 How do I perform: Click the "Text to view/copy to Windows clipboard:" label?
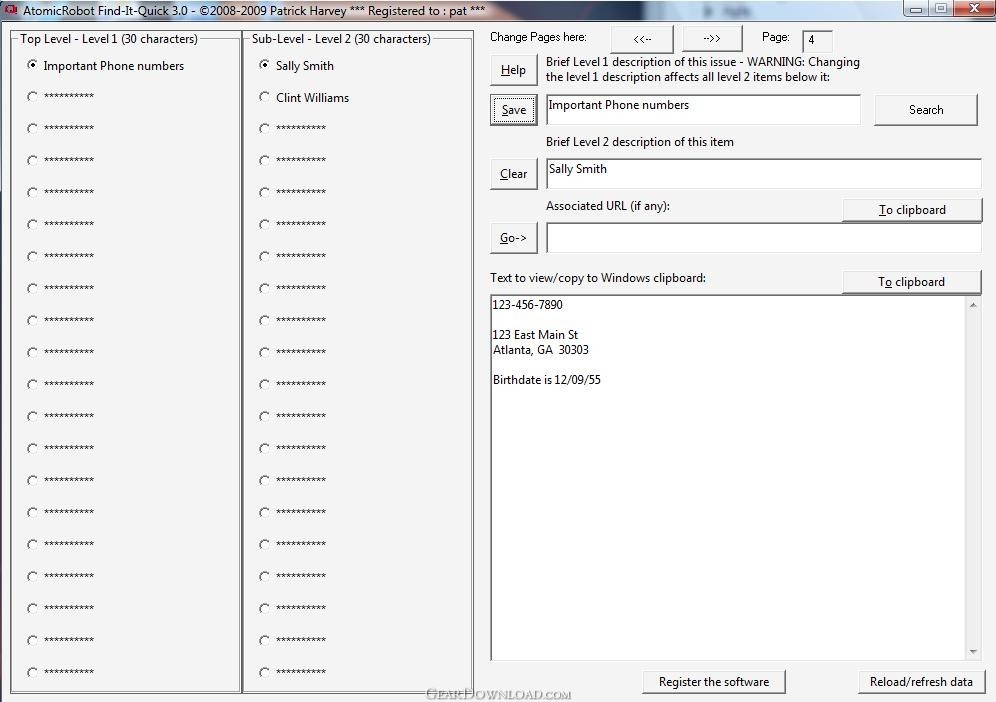click(598, 278)
